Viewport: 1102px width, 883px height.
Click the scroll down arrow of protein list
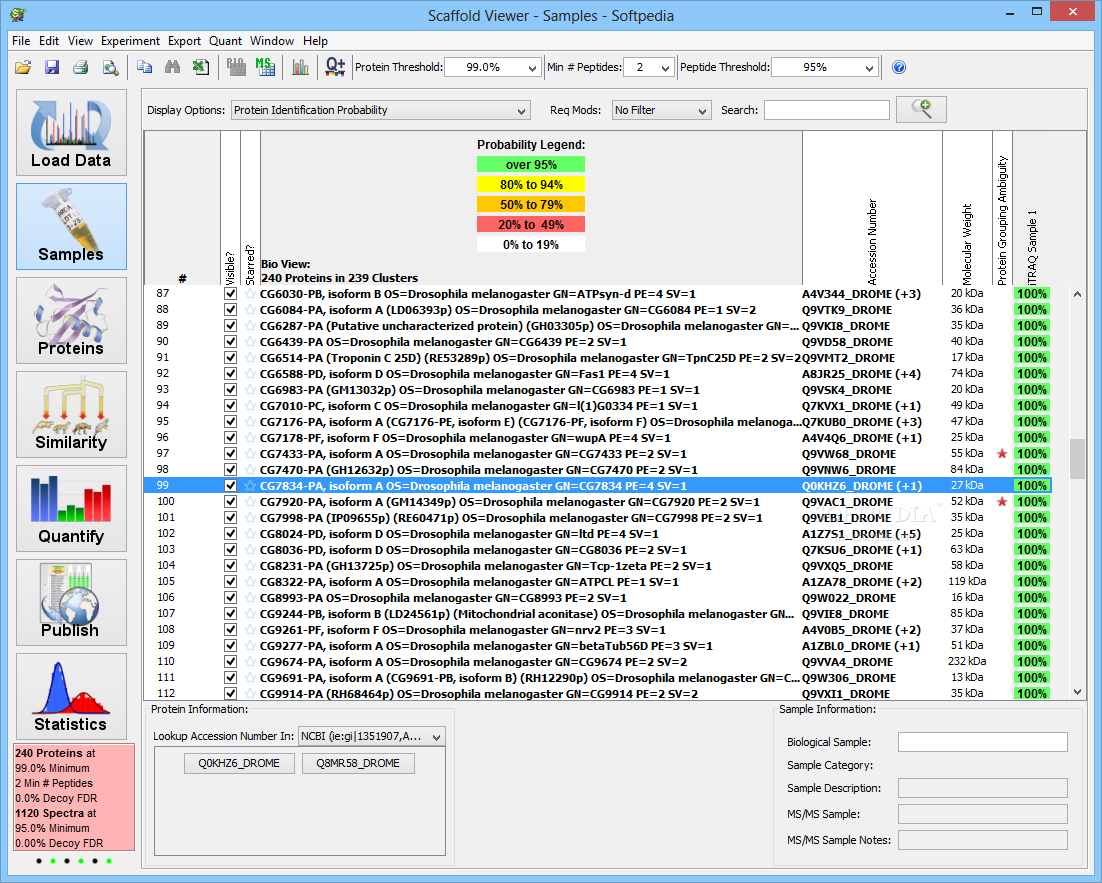(1077, 692)
